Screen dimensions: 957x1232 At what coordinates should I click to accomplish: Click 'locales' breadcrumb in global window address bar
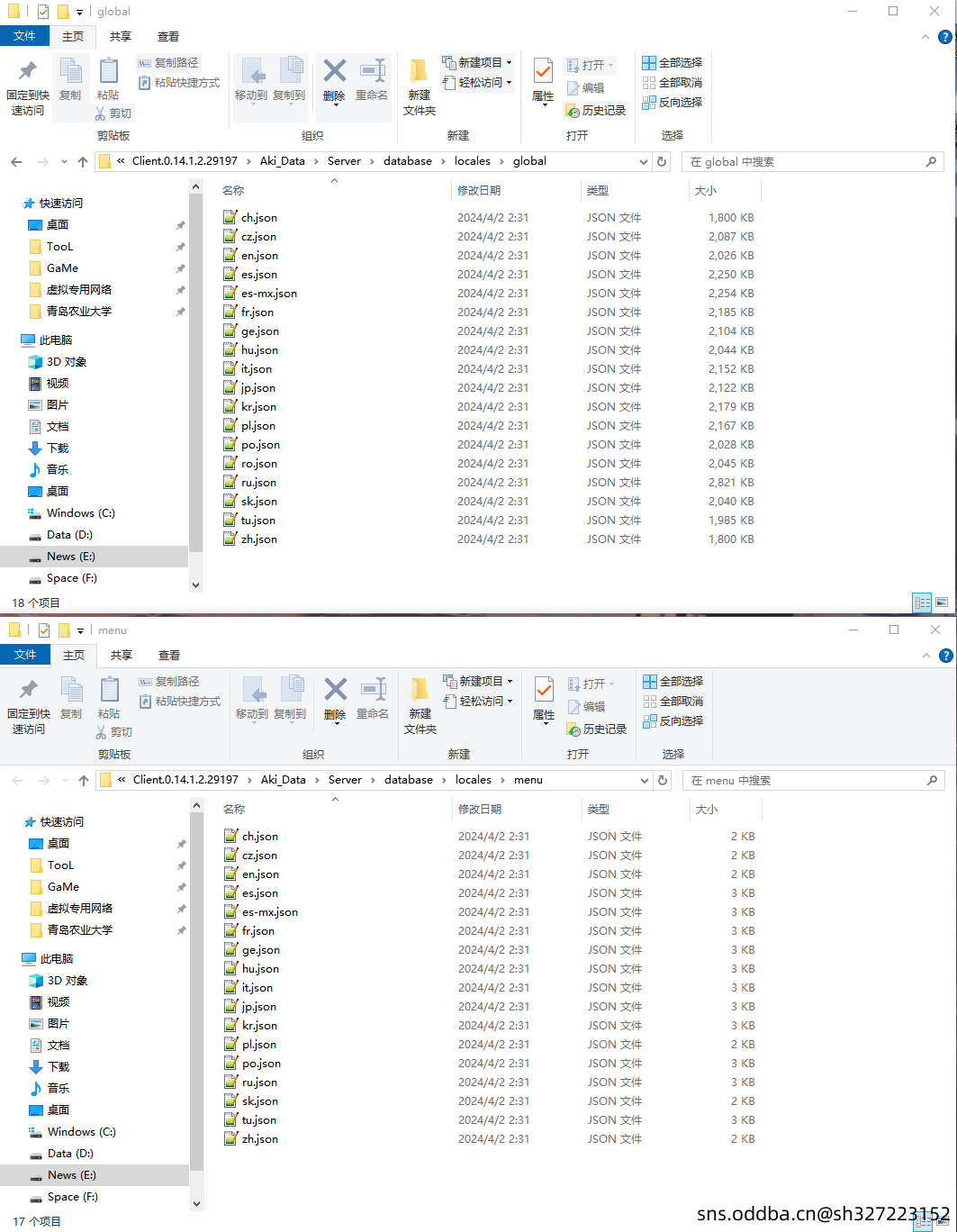point(473,161)
